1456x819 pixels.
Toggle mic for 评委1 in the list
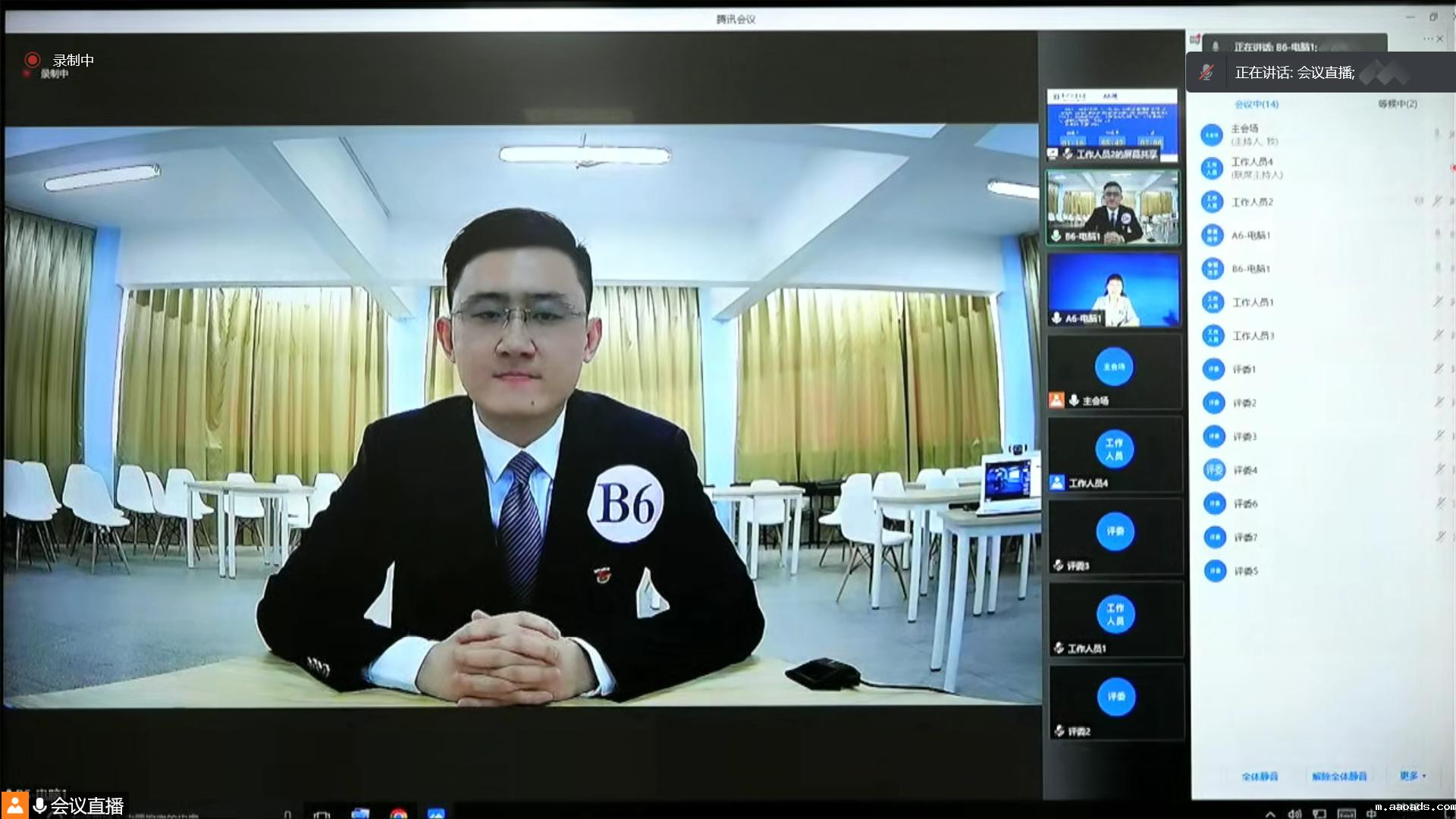click(x=1438, y=369)
